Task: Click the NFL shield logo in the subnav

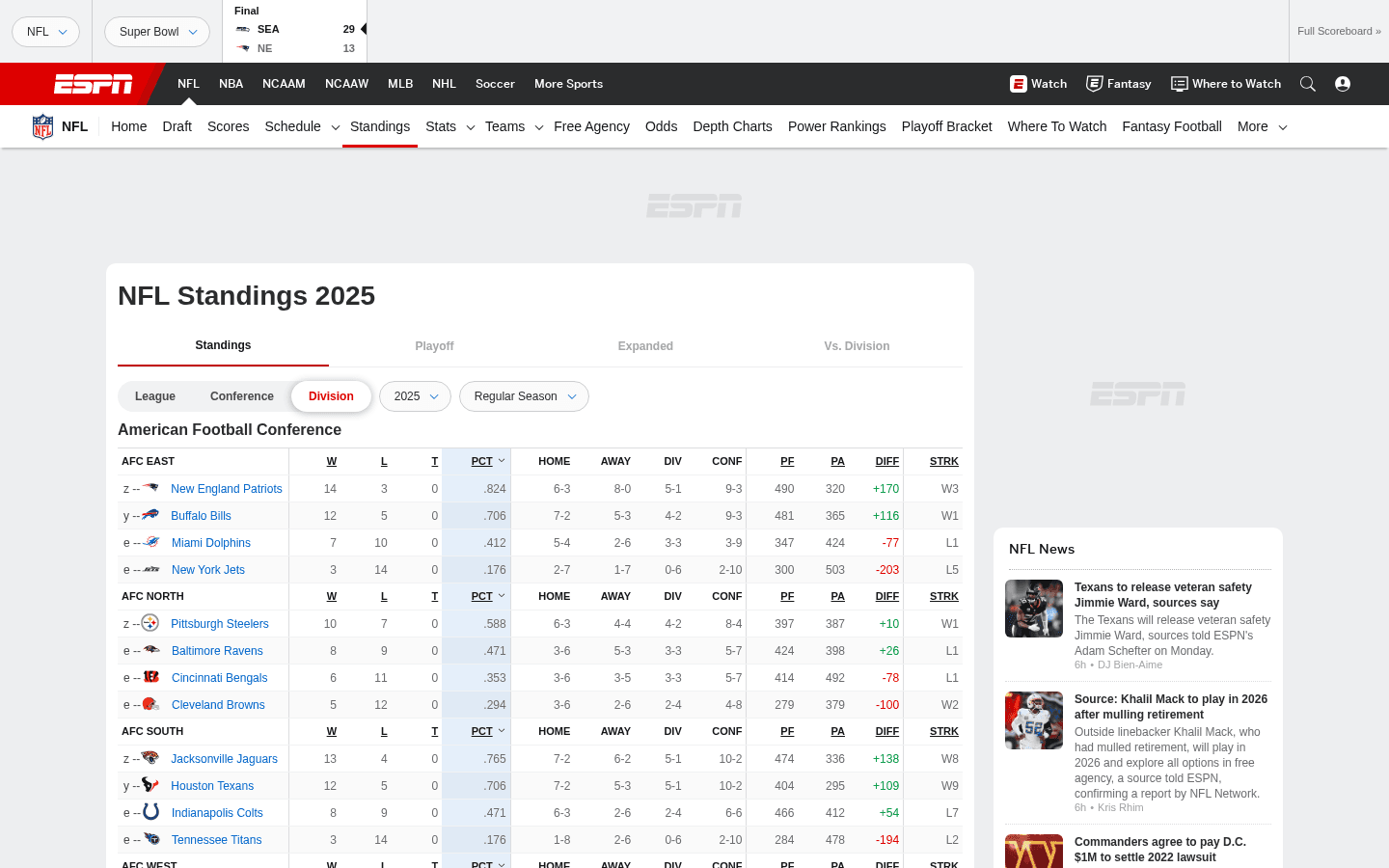Action: (x=42, y=125)
